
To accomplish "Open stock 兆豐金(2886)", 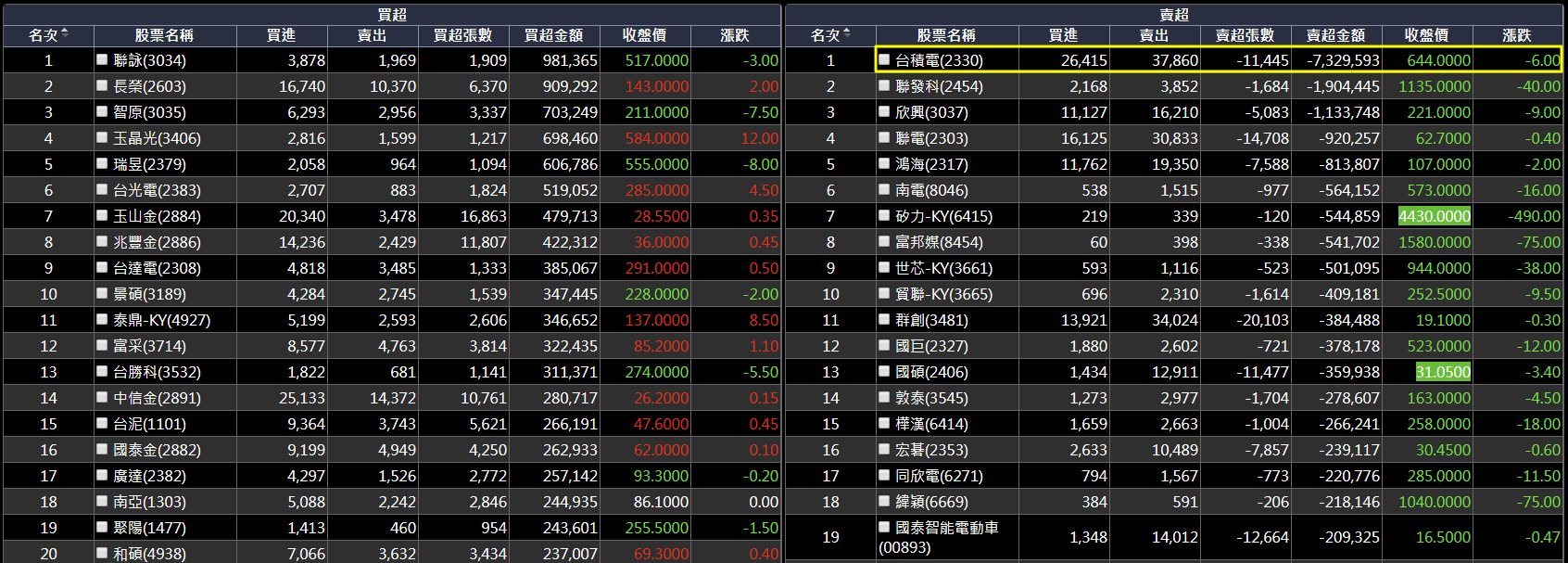I will click(157, 242).
